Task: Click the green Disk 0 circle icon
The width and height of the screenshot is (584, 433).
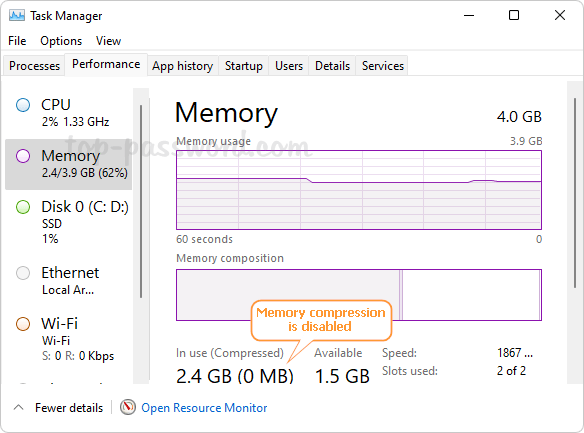Action: click(x=23, y=207)
